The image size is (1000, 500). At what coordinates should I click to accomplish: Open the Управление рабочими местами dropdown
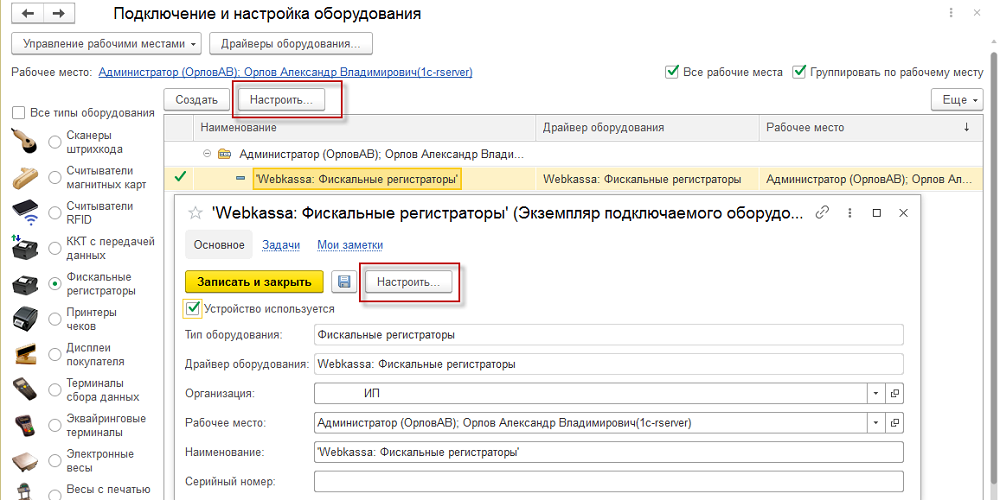tap(107, 44)
